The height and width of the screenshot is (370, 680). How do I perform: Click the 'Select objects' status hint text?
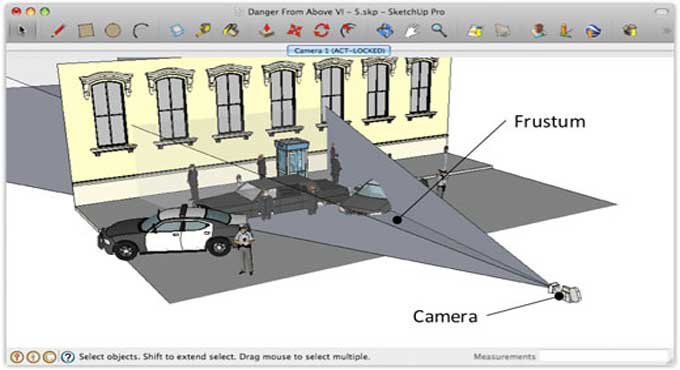click(224, 357)
